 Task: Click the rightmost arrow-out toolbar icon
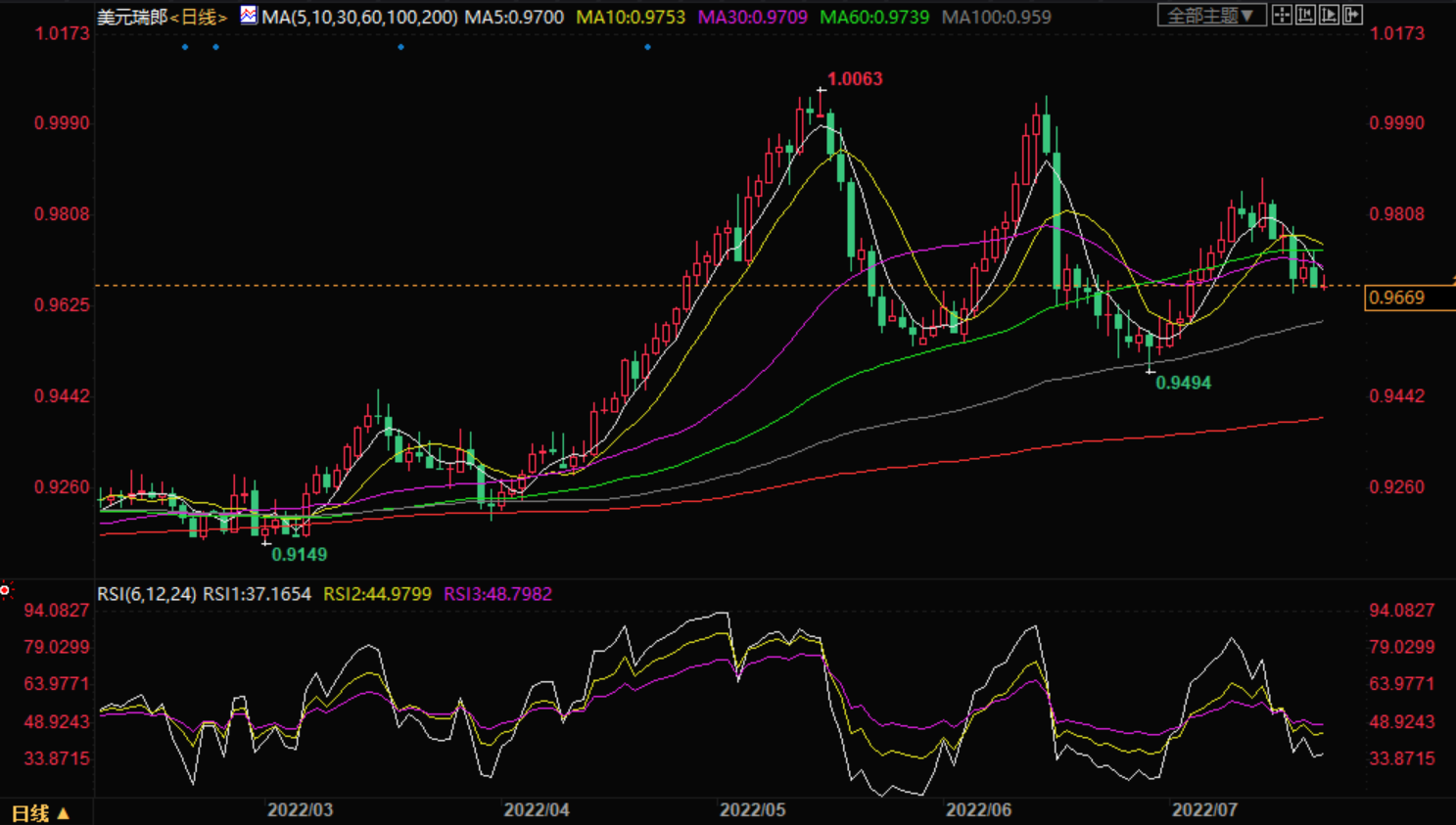click(x=1352, y=15)
